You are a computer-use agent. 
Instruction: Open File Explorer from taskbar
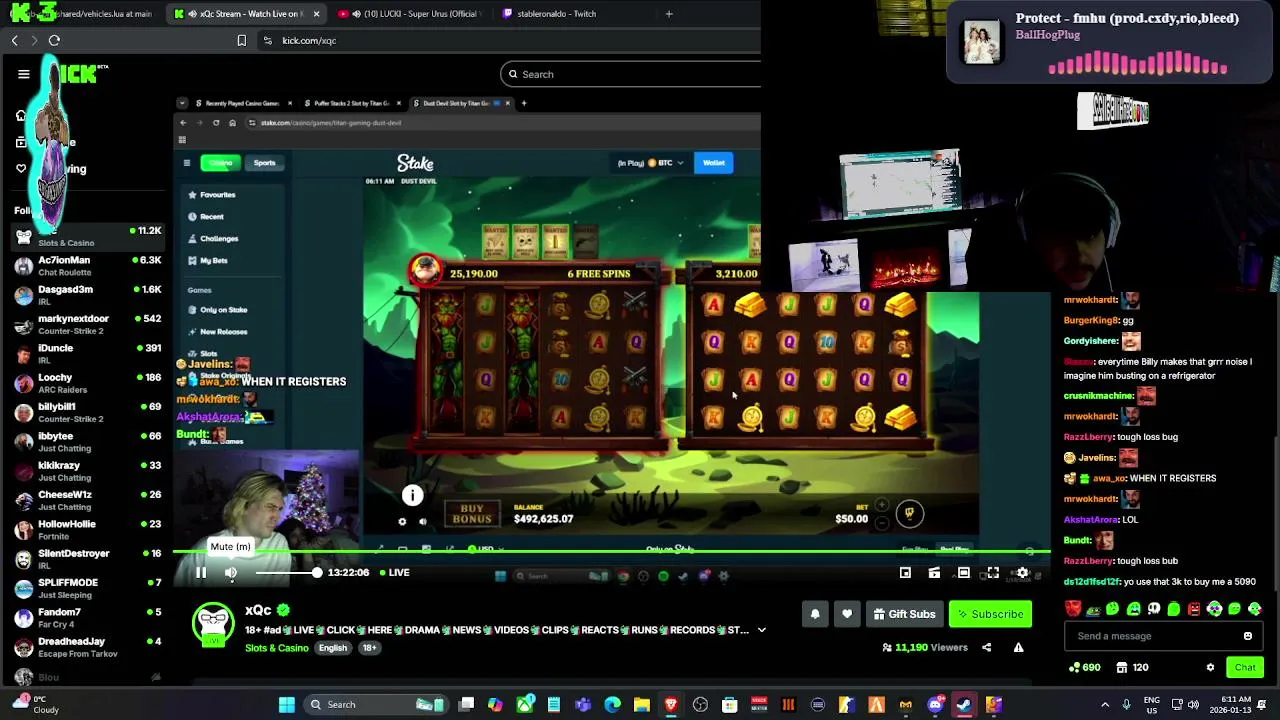pyautogui.click(x=642, y=705)
